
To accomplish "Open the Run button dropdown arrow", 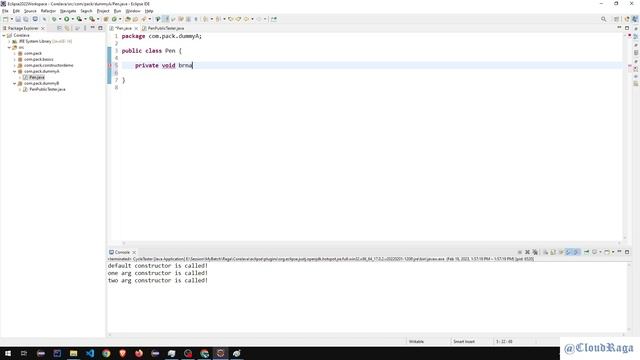I will point(73,19).
